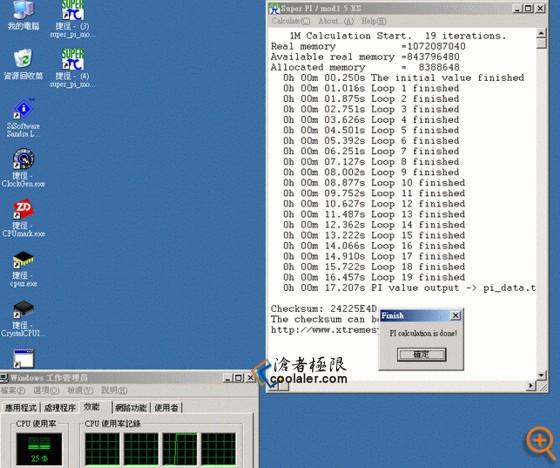Click Super PI horizontal scrollbar right arrow
Image resolution: width=560 pixels, height=468 pixels.
(x=531, y=385)
